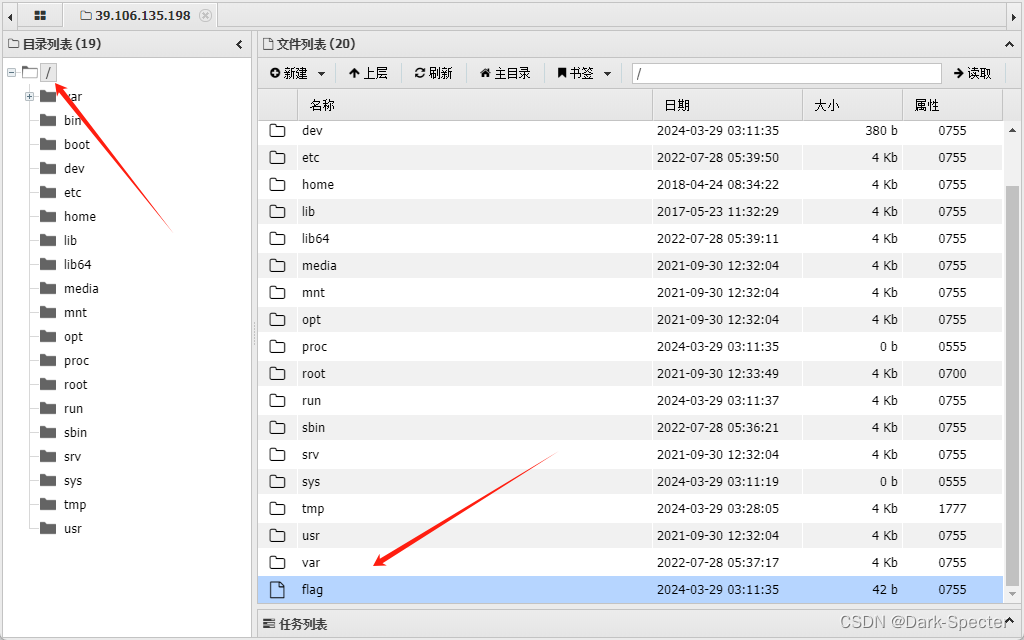
Task: Select the mnt entry in file list
Action: [x=630, y=293]
